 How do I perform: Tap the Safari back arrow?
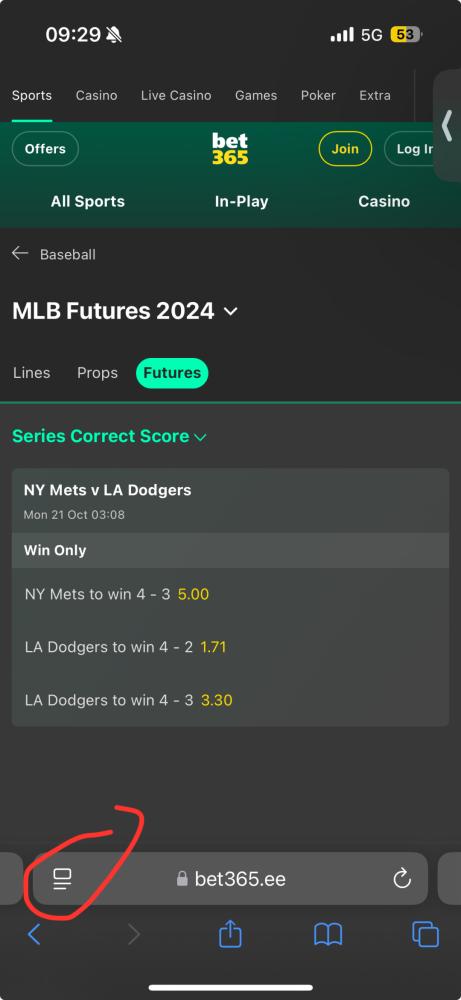(x=34, y=935)
